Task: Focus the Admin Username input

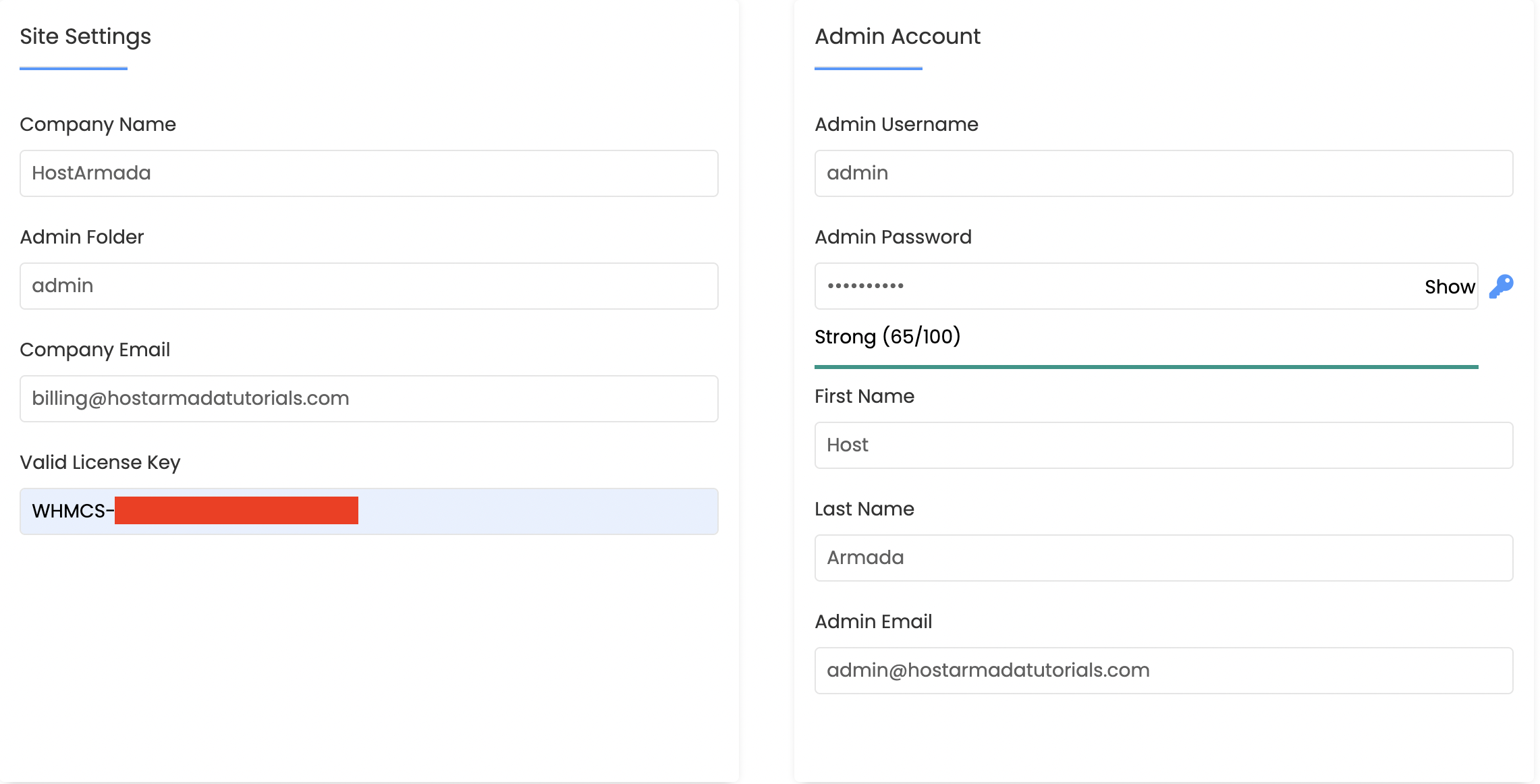Action: [x=1163, y=173]
